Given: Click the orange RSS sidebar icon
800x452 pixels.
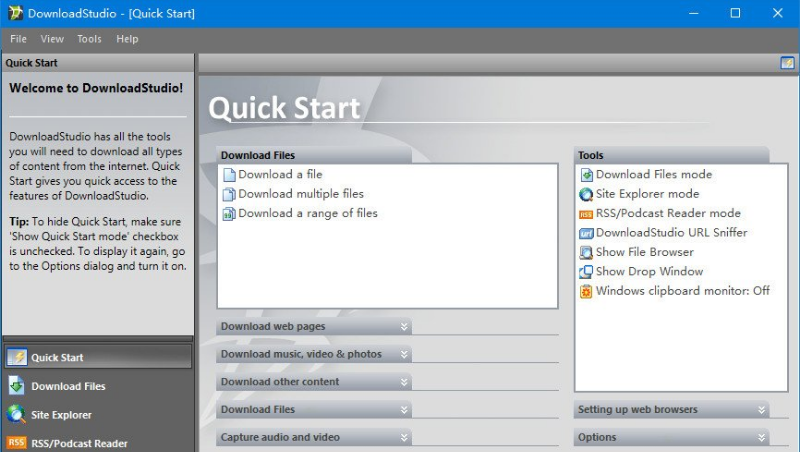Looking at the screenshot, I should pos(16,442).
